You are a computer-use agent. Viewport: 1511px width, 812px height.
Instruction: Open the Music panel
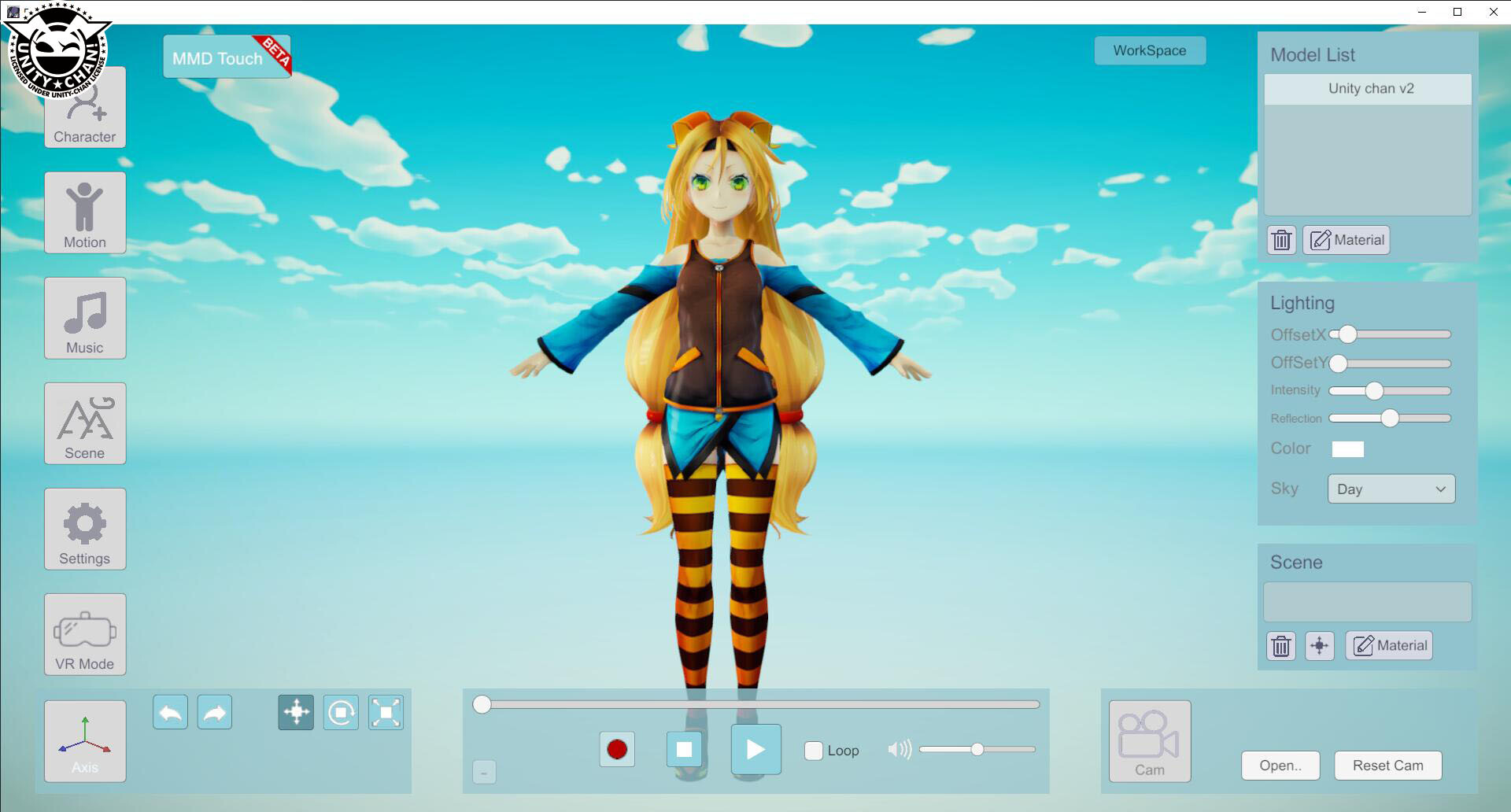pyautogui.click(x=84, y=318)
